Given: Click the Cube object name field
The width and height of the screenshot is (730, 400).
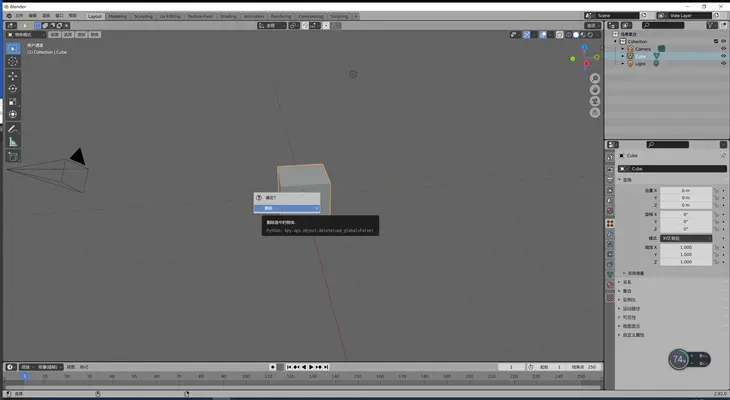Looking at the screenshot, I should point(672,169).
